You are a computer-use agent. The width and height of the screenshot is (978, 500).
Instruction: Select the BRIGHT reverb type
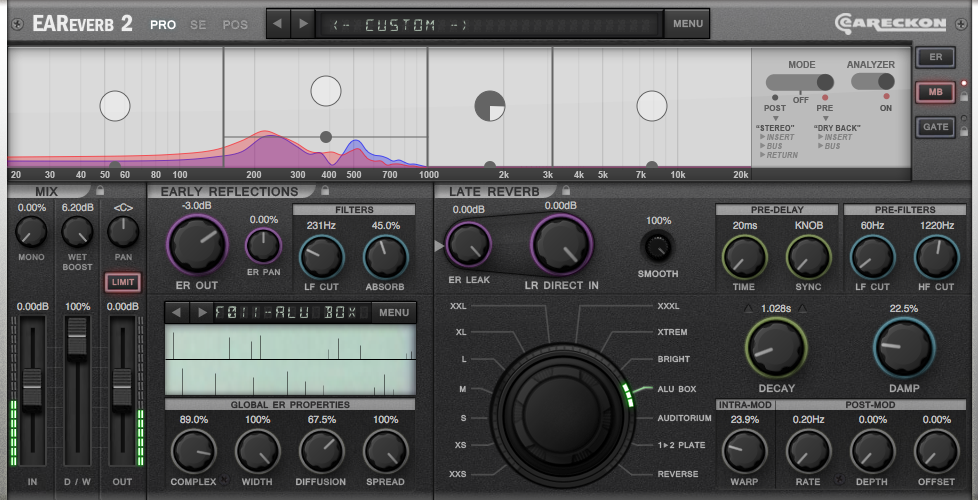coord(674,359)
